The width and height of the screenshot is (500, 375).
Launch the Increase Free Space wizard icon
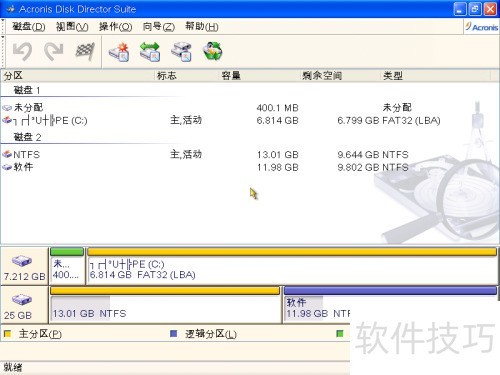pos(150,52)
